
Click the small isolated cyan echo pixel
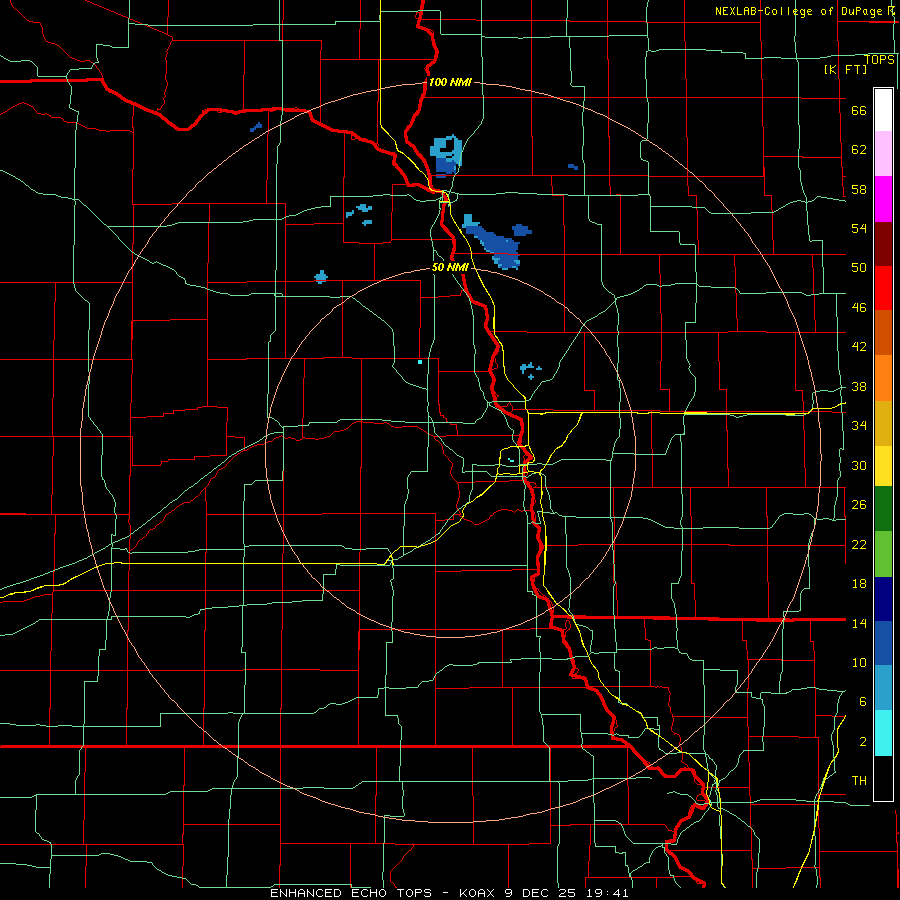420,362
